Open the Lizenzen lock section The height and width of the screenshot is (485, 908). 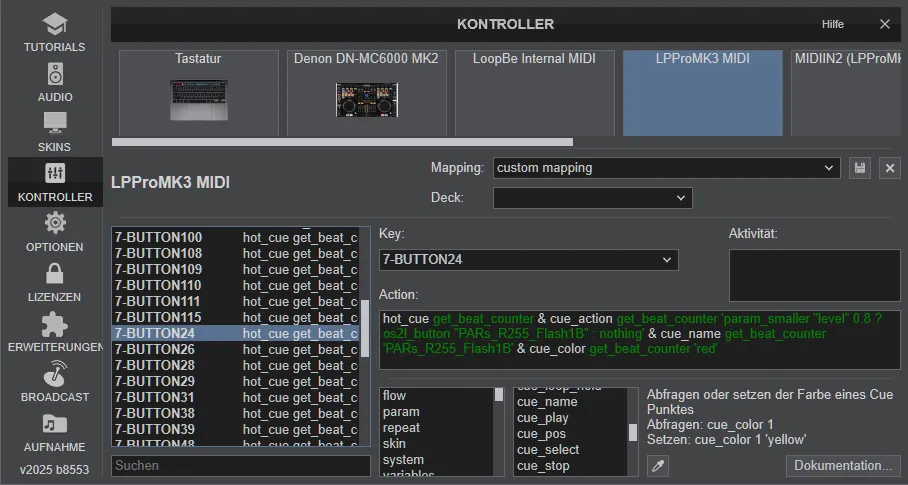pyautogui.click(x=54, y=282)
